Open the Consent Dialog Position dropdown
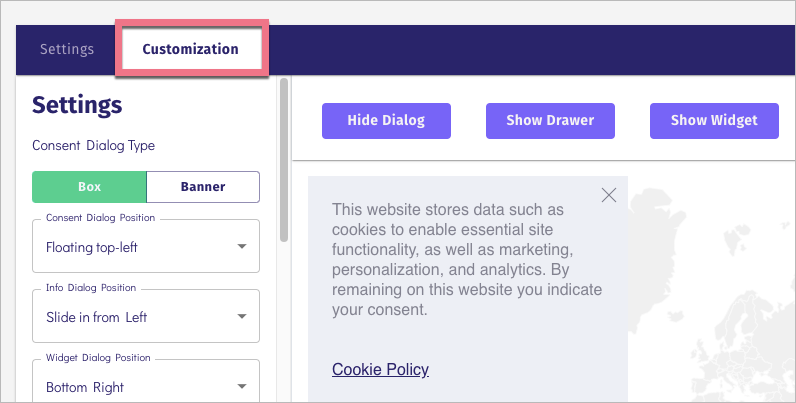 coord(146,246)
